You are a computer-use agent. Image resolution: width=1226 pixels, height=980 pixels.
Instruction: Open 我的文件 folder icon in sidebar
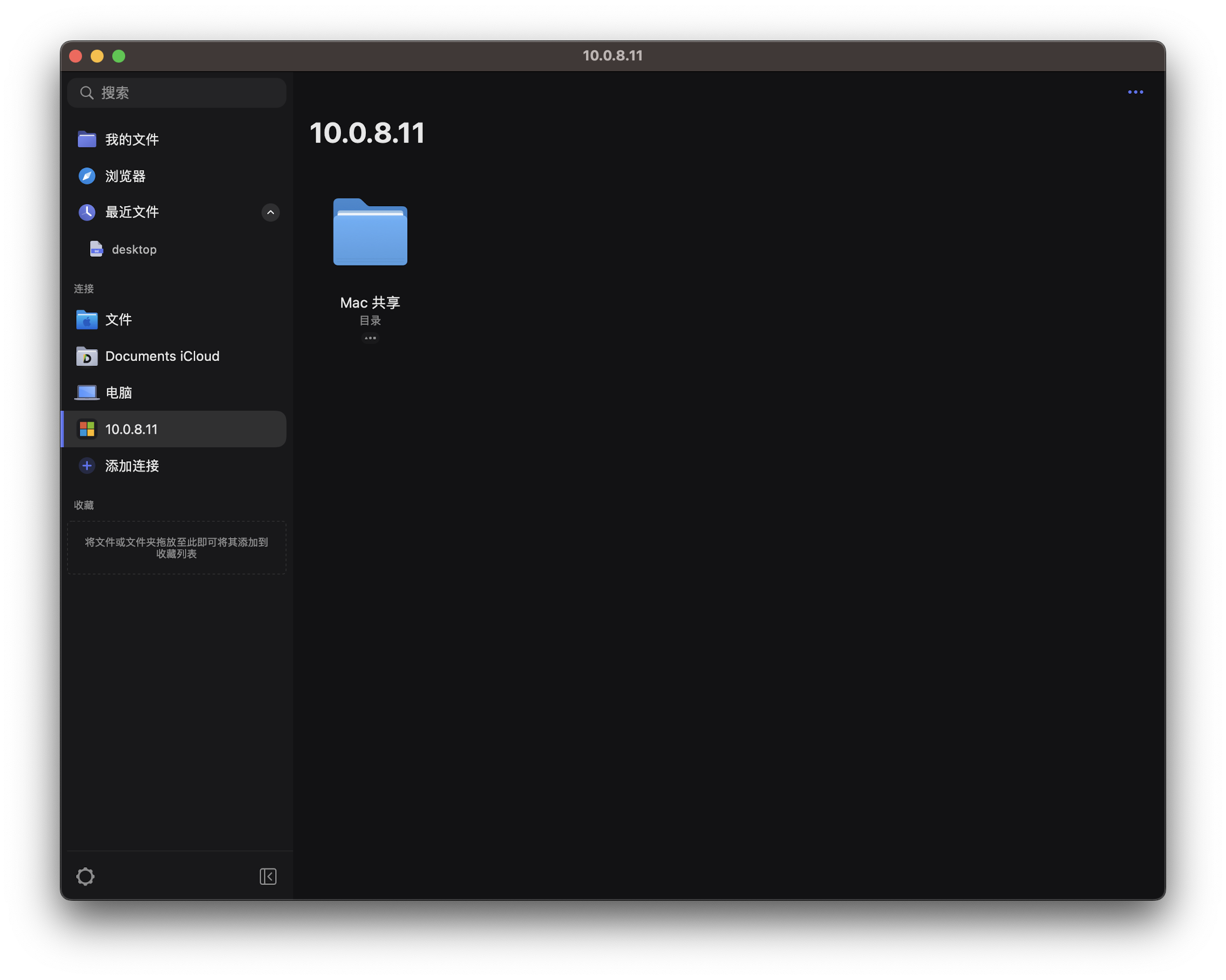[x=87, y=139]
